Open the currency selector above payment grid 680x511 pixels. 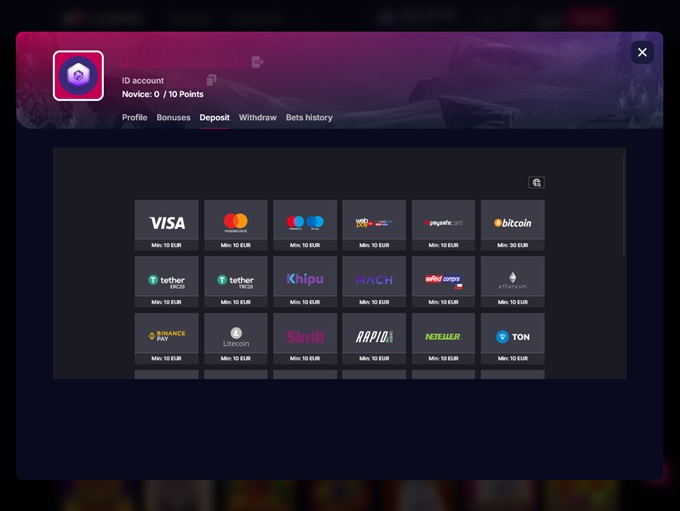(536, 183)
